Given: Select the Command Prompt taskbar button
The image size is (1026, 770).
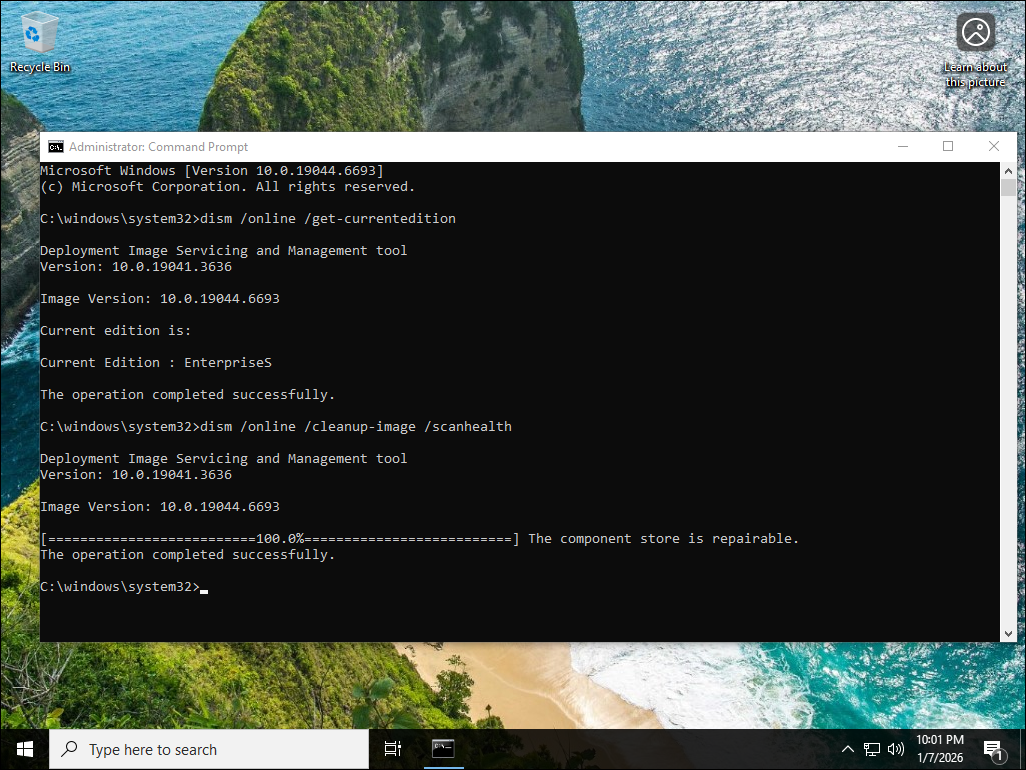Looking at the screenshot, I should (x=443, y=749).
